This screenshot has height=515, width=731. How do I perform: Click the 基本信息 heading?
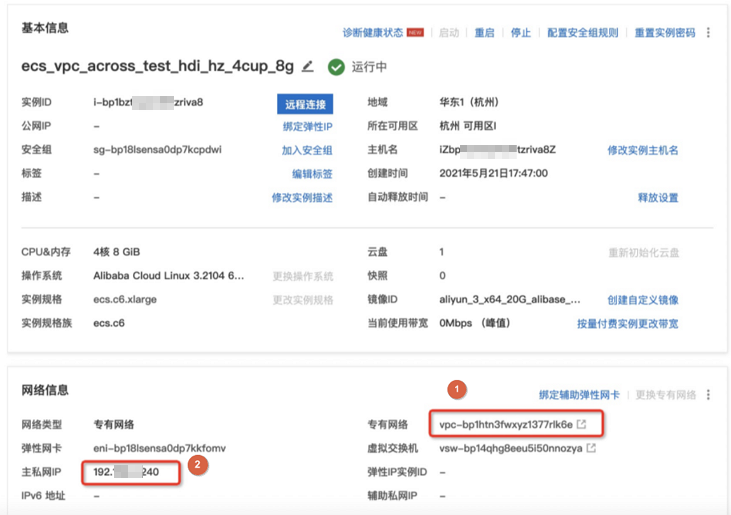(x=45, y=28)
